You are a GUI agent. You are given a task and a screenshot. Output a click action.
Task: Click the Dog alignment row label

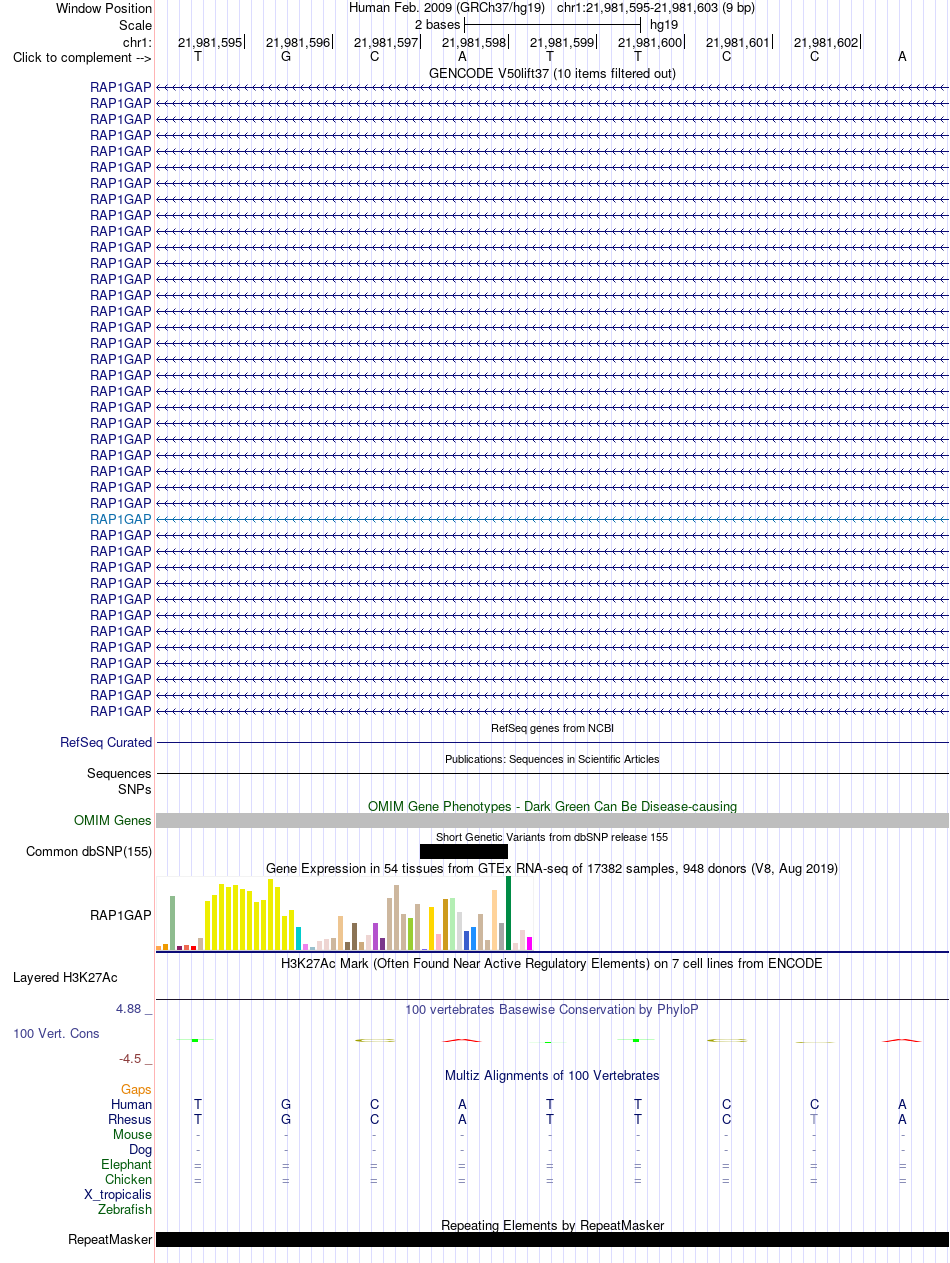pyautogui.click(x=141, y=1149)
